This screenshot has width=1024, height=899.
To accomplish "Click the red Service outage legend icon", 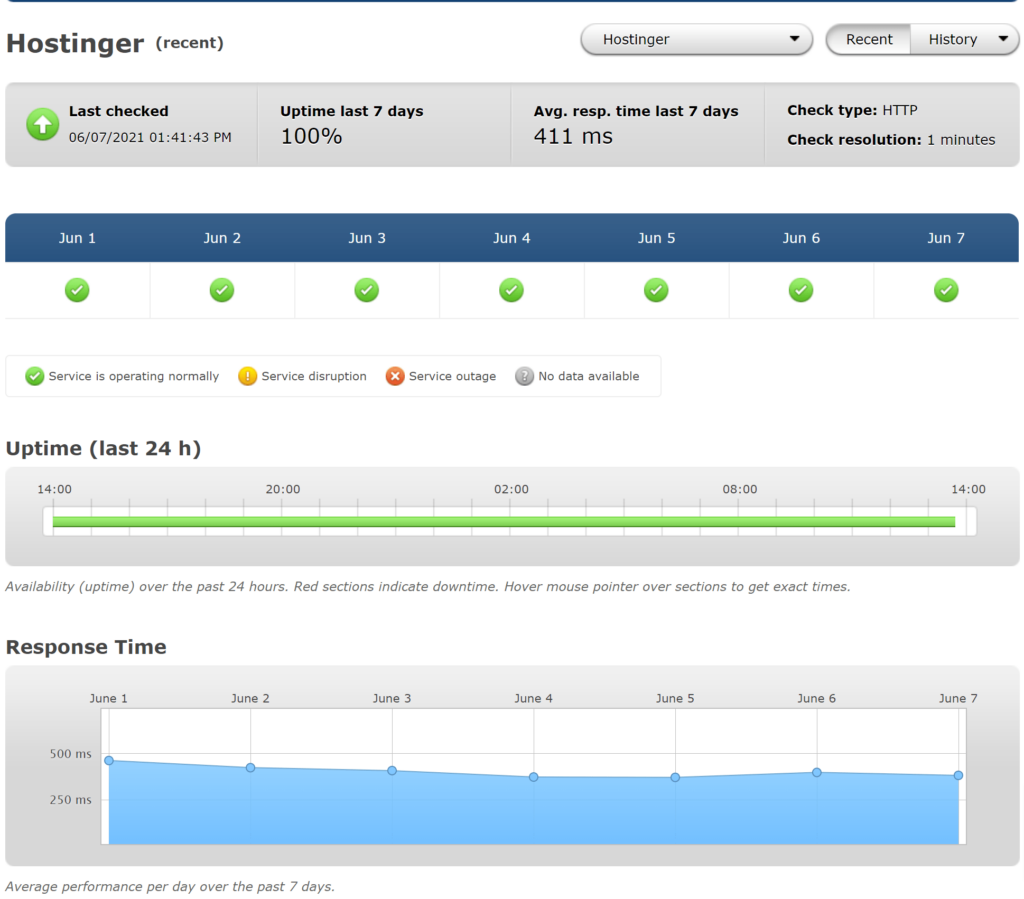I will click(395, 377).
